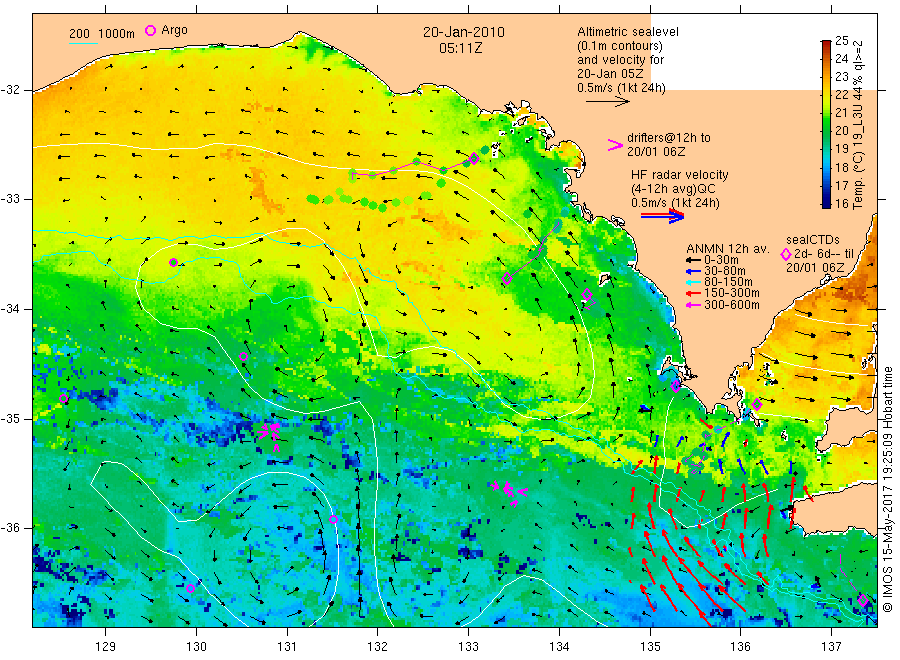900x660 pixels.
Task: Click the IMOS copyright timestamp text
Action: (x=887, y=489)
